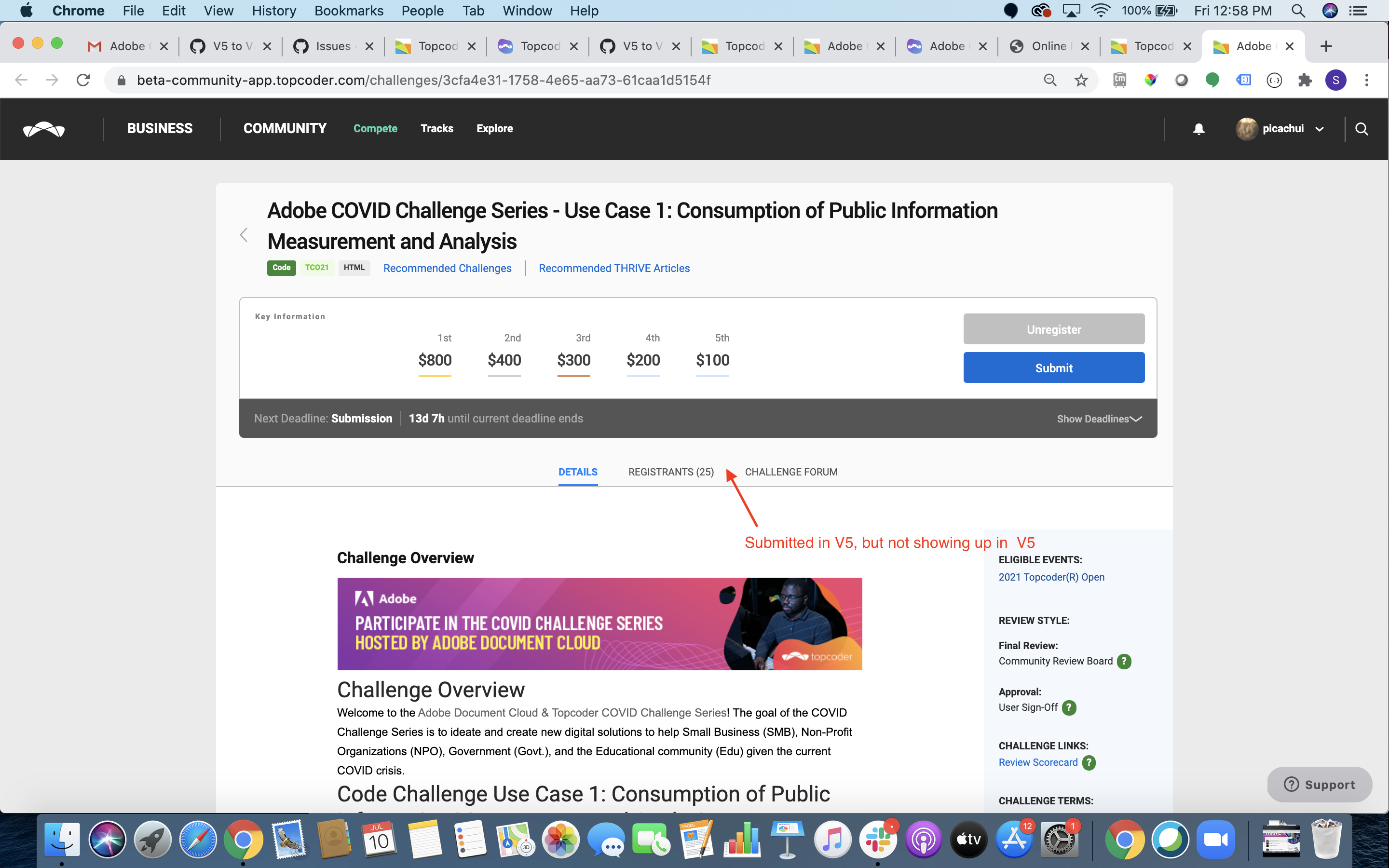Open 2021 Topcoder(R) Open link

click(x=1051, y=577)
